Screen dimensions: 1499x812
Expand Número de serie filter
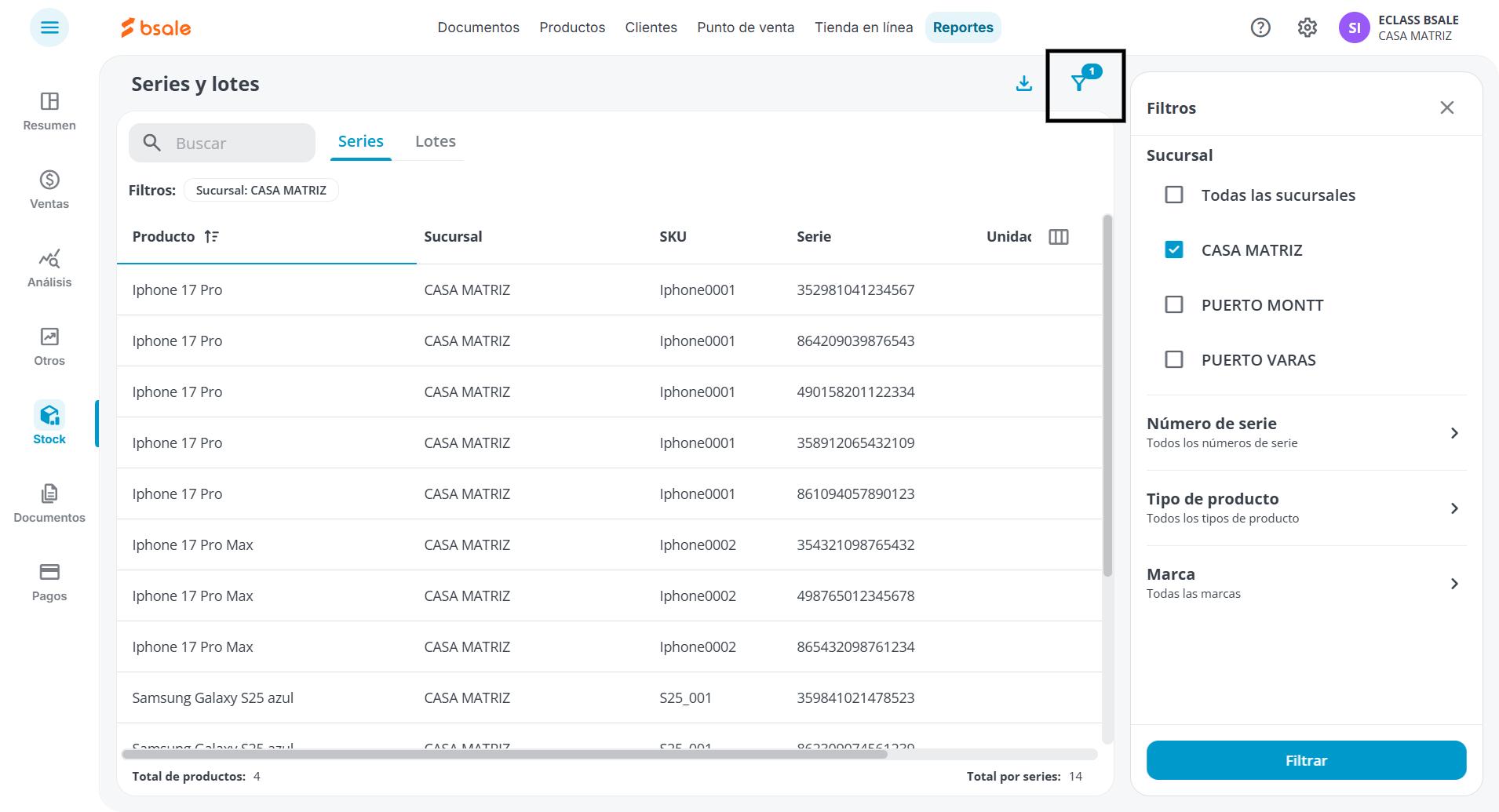coord(1306,432)
